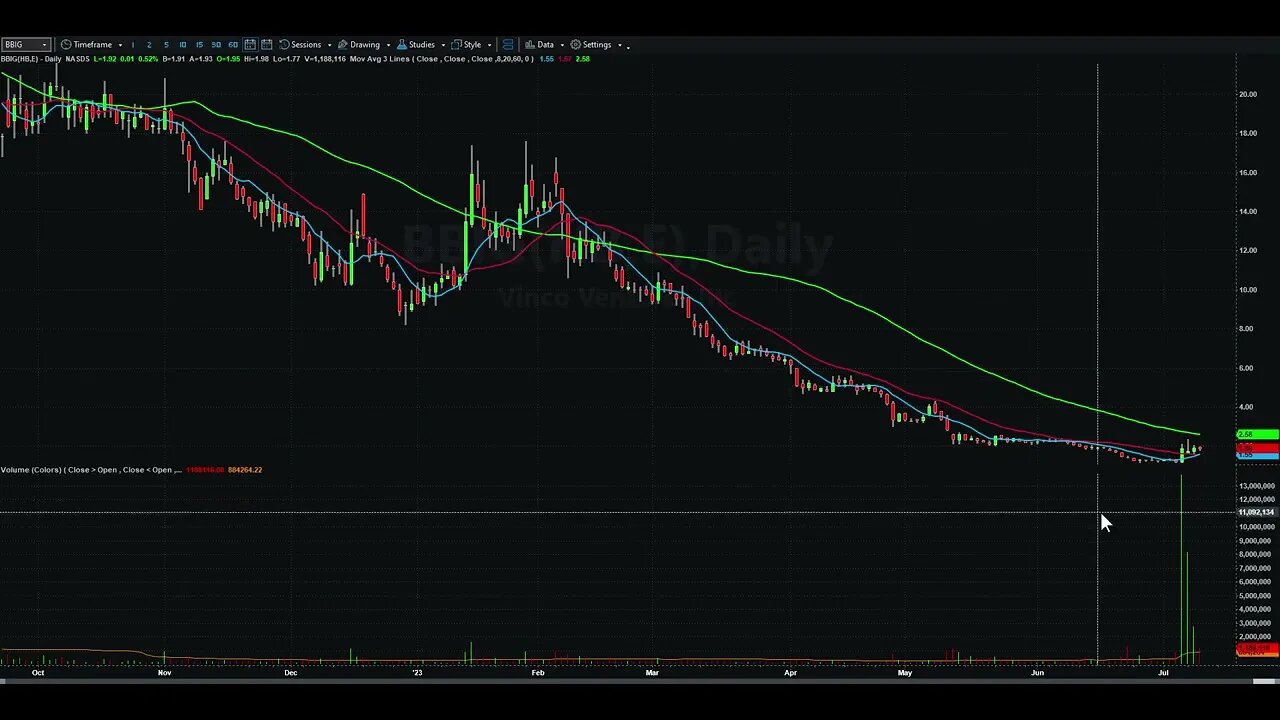Click the Mar date axis label
1280x720 pixels.
652,673
